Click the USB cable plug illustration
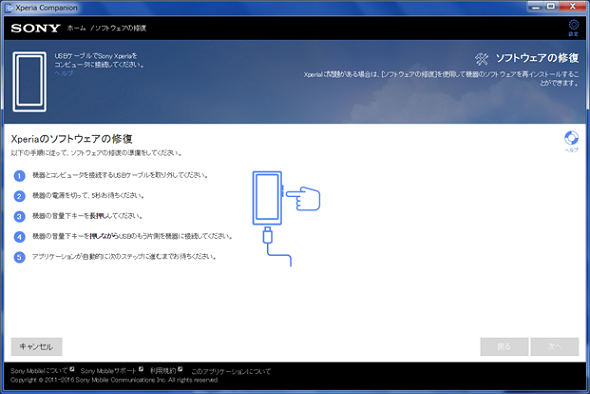 point(277,246)
